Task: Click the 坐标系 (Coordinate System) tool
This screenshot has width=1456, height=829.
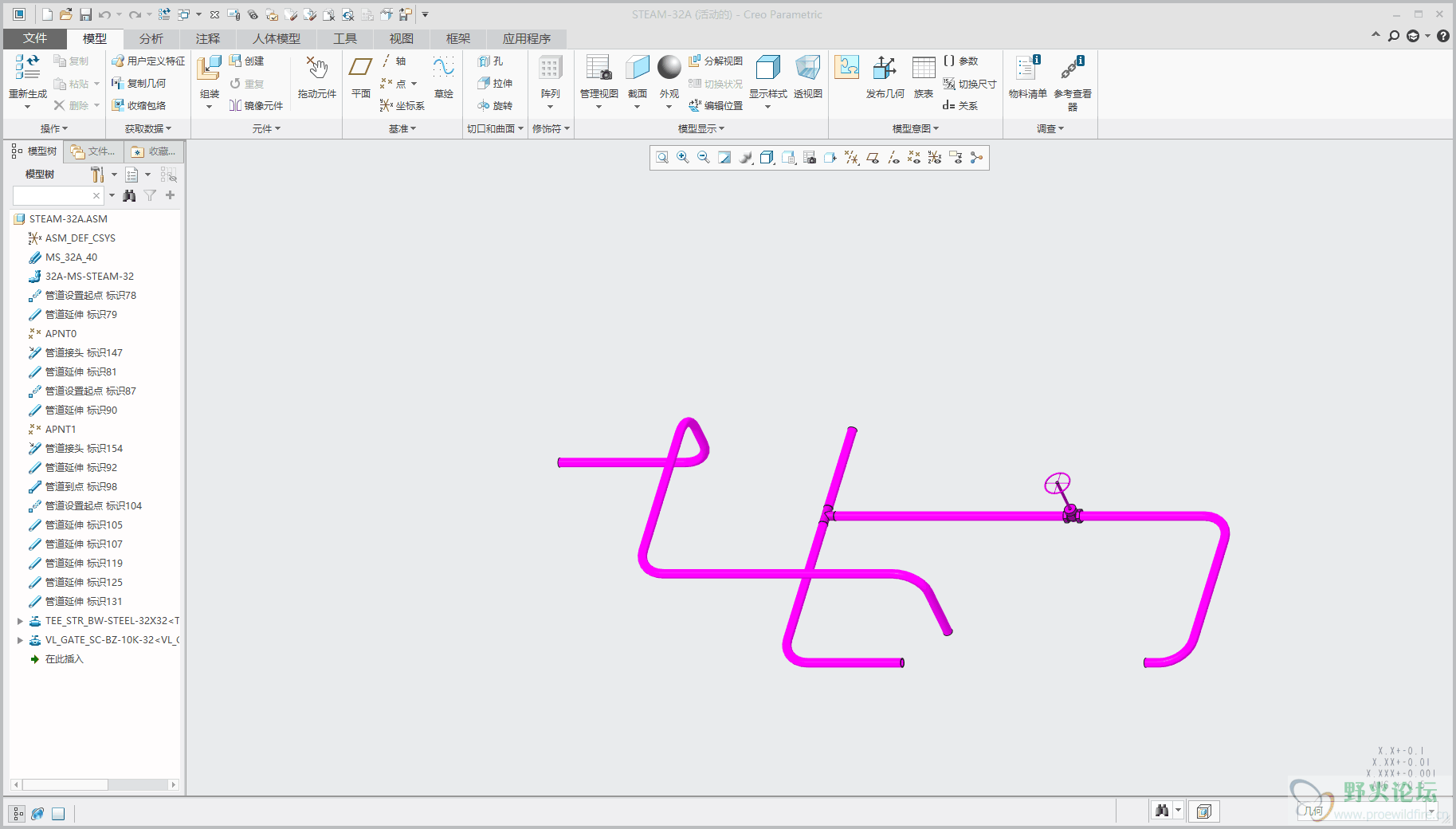Action: [x=402, y=105]
